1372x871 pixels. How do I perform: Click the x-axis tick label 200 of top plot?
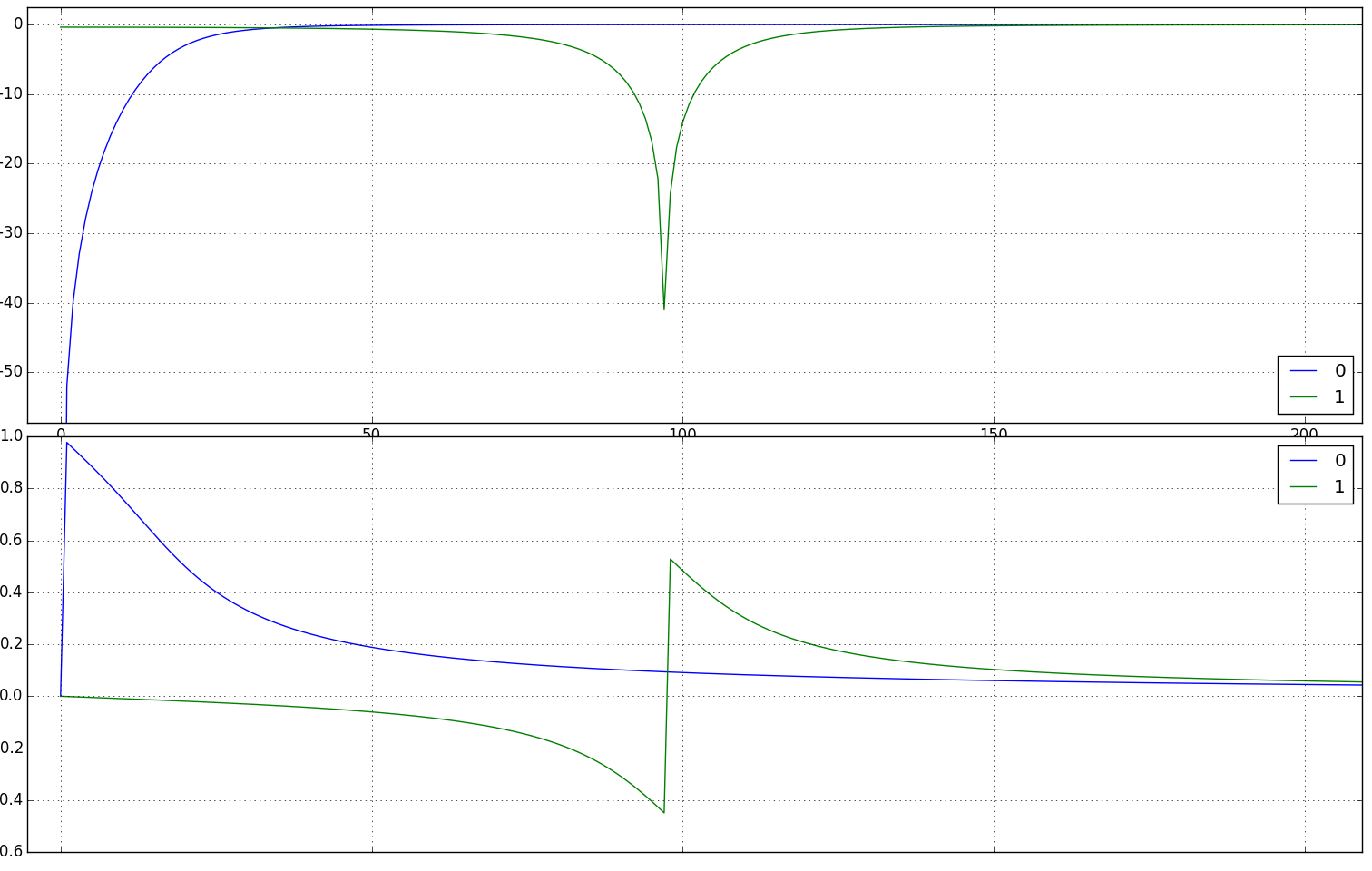coord(1304,433)
